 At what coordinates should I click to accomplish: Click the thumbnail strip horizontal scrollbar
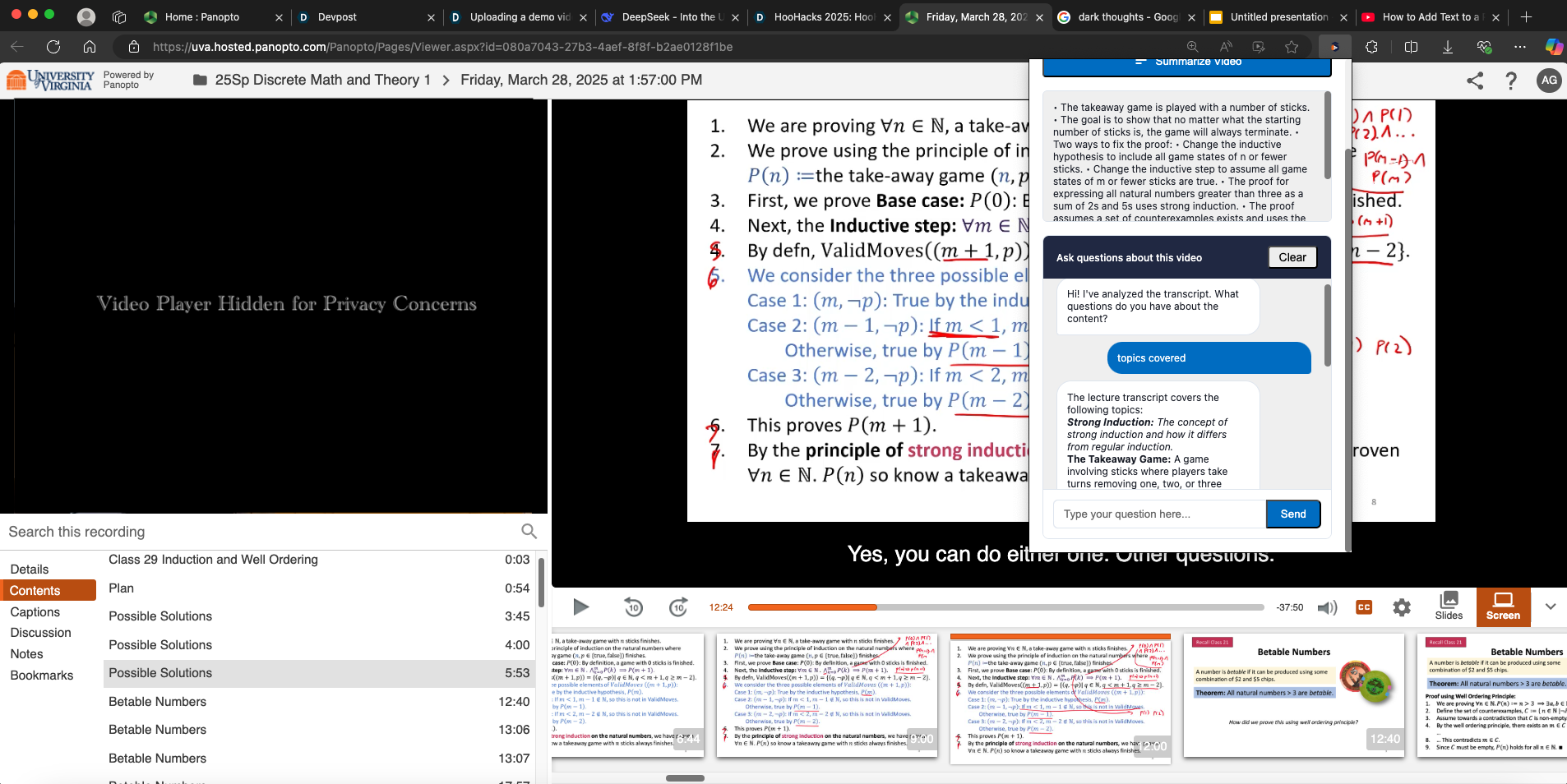point(685,777)
